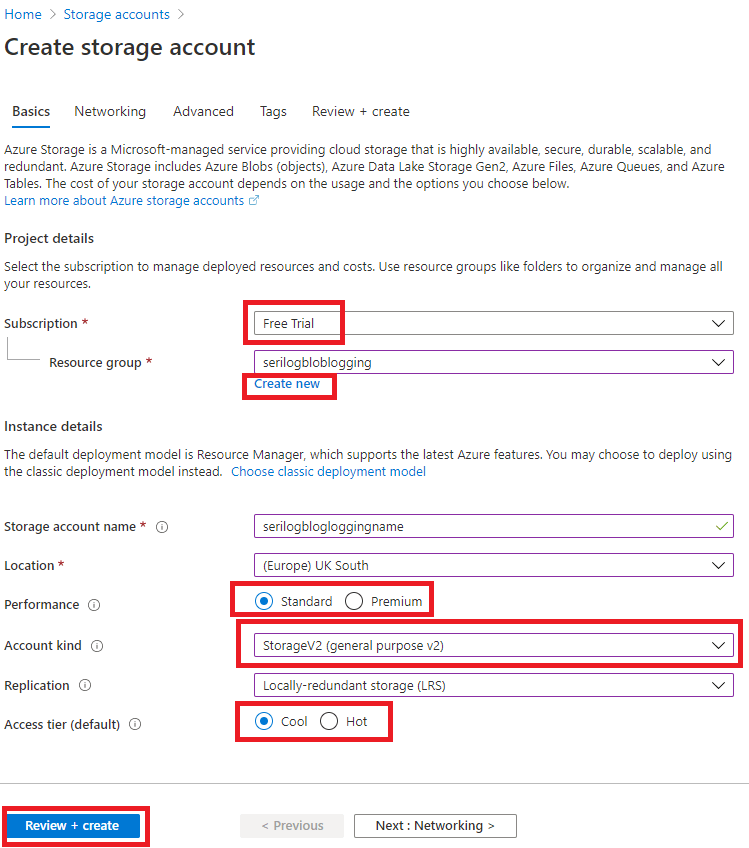This screenshot has height=848, width=749.
Task: Switch to the Networking tab
Action: pyautogui.click(x=110, y=112)
